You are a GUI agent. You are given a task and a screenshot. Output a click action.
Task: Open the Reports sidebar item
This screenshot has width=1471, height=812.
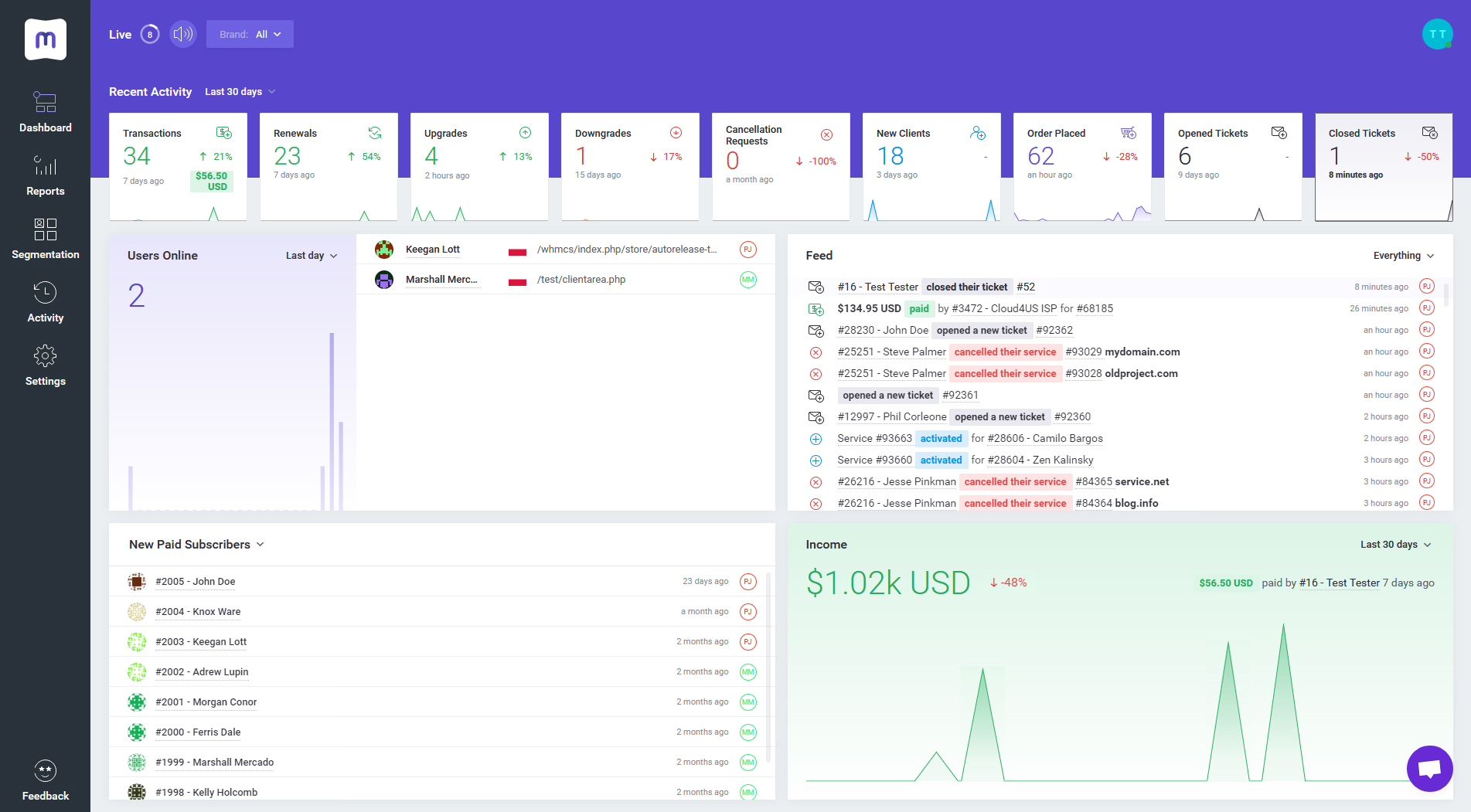pyautogui.click(x=45, y=176)
